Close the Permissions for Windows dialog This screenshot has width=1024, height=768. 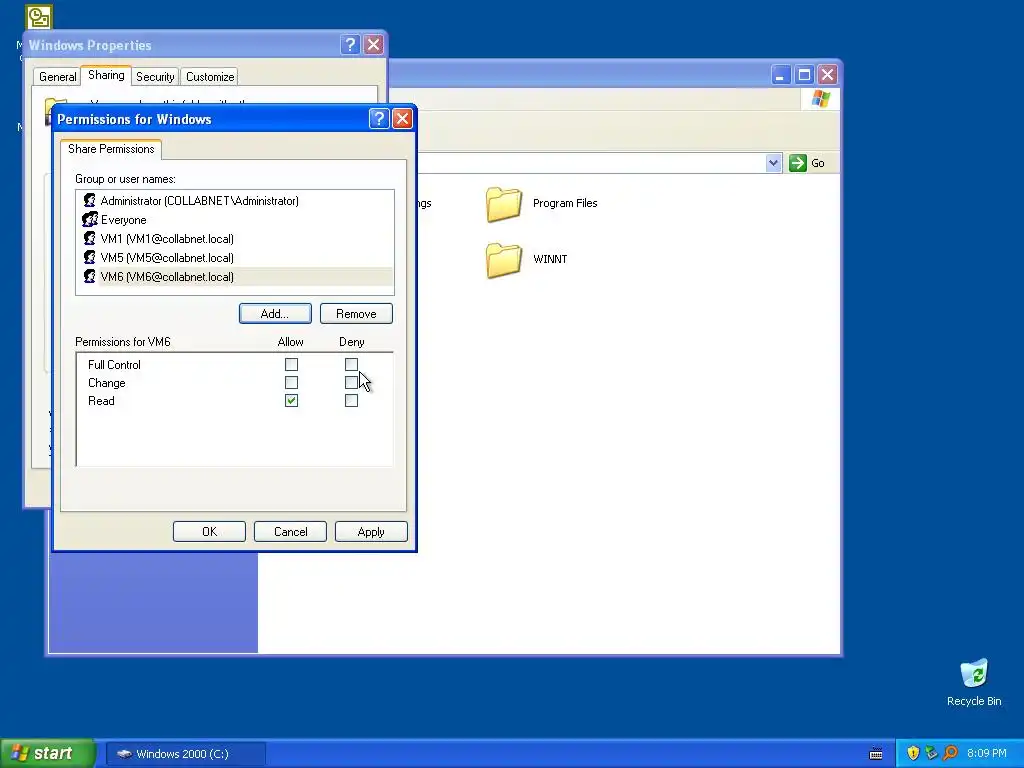pyautogui.click(x=402, y=119)
